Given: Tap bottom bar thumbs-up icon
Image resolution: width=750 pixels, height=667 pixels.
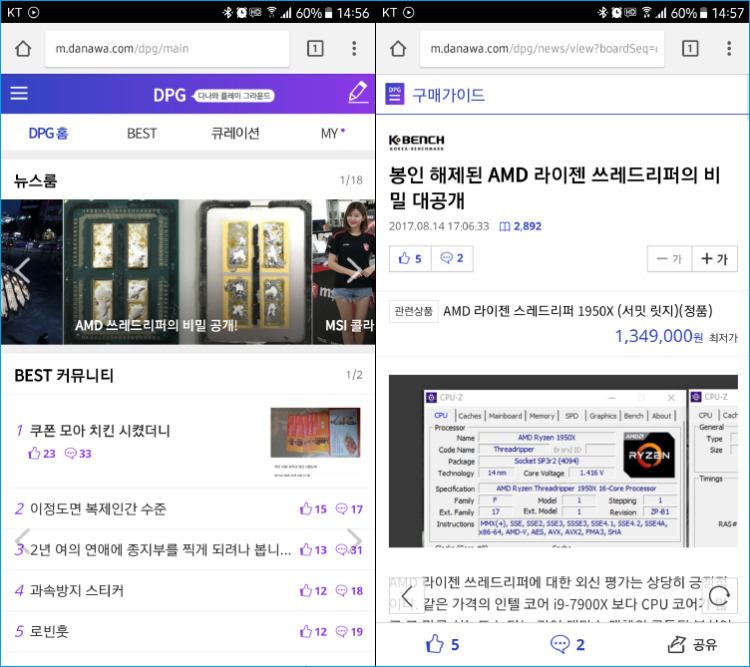Looking at the screenshot, I should pos(434,644).
